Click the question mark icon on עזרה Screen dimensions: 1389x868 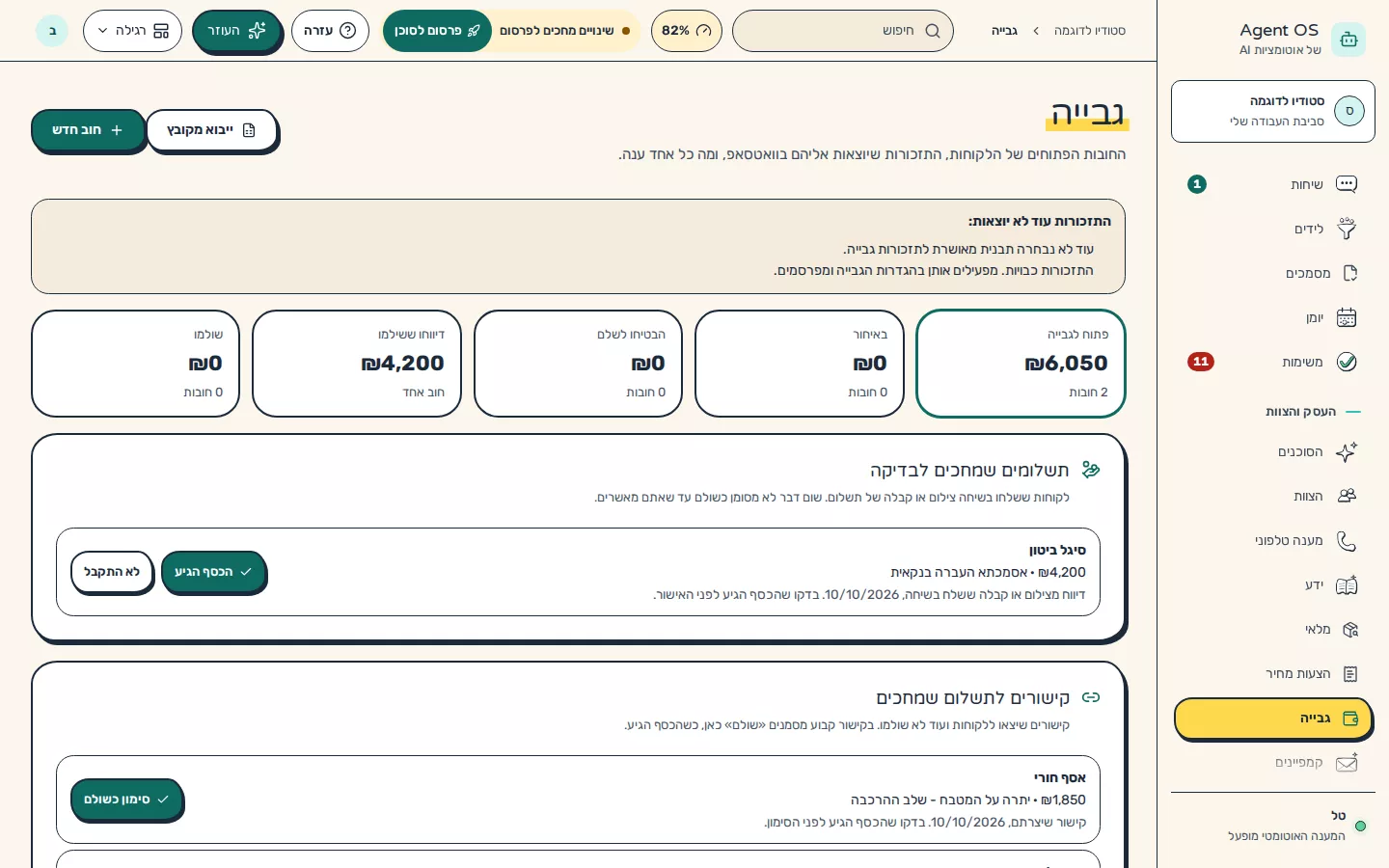click(x=348, y=31)
